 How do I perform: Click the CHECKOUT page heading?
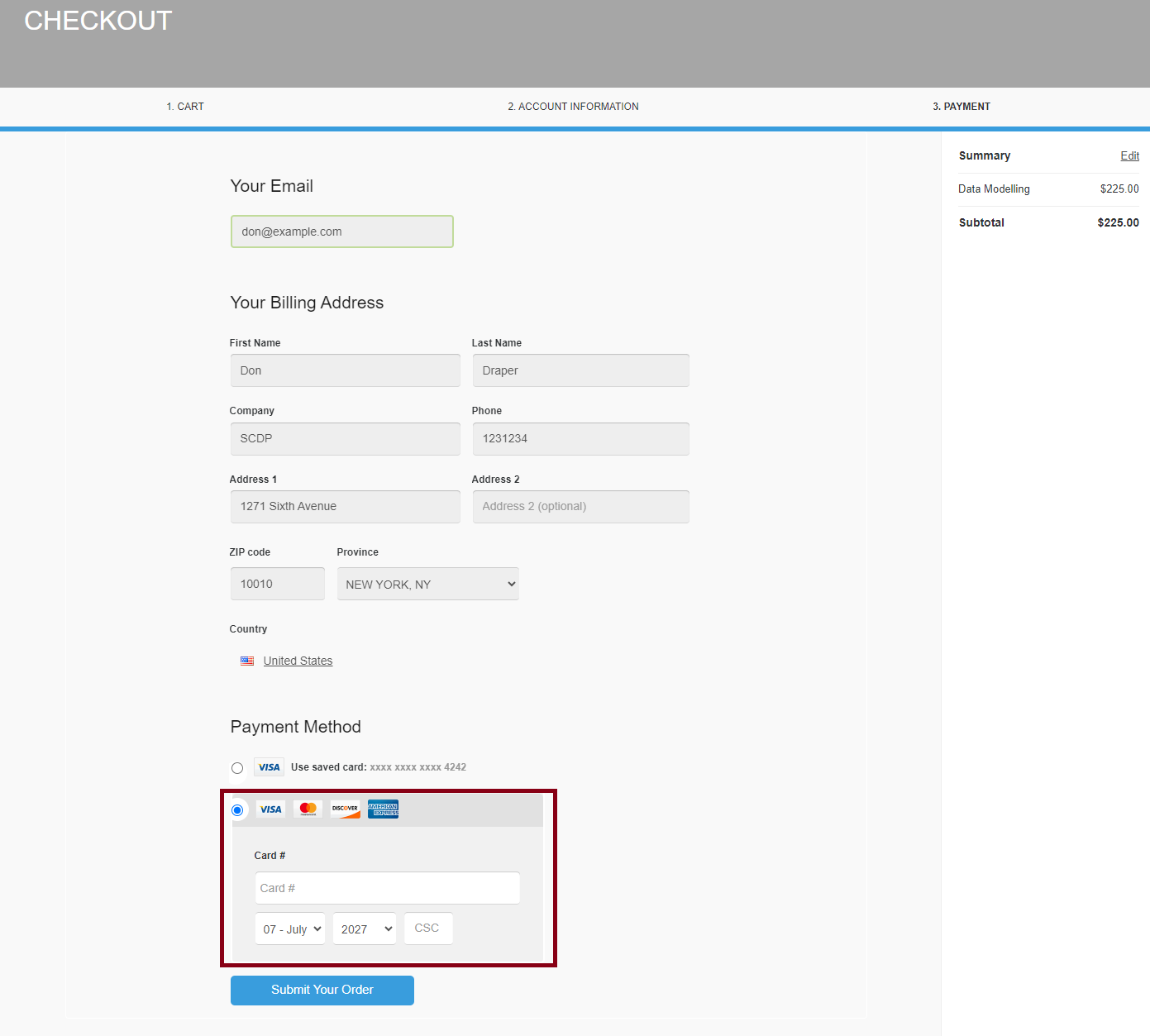[x=98, y=21]
